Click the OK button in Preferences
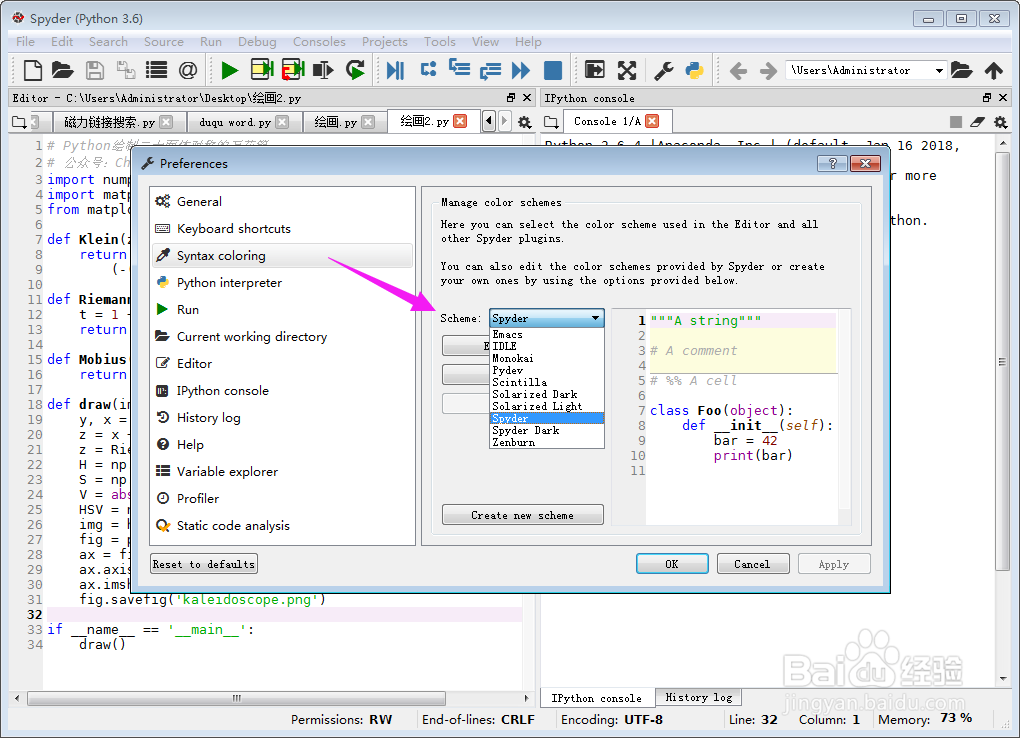 [x=672, y=564]
